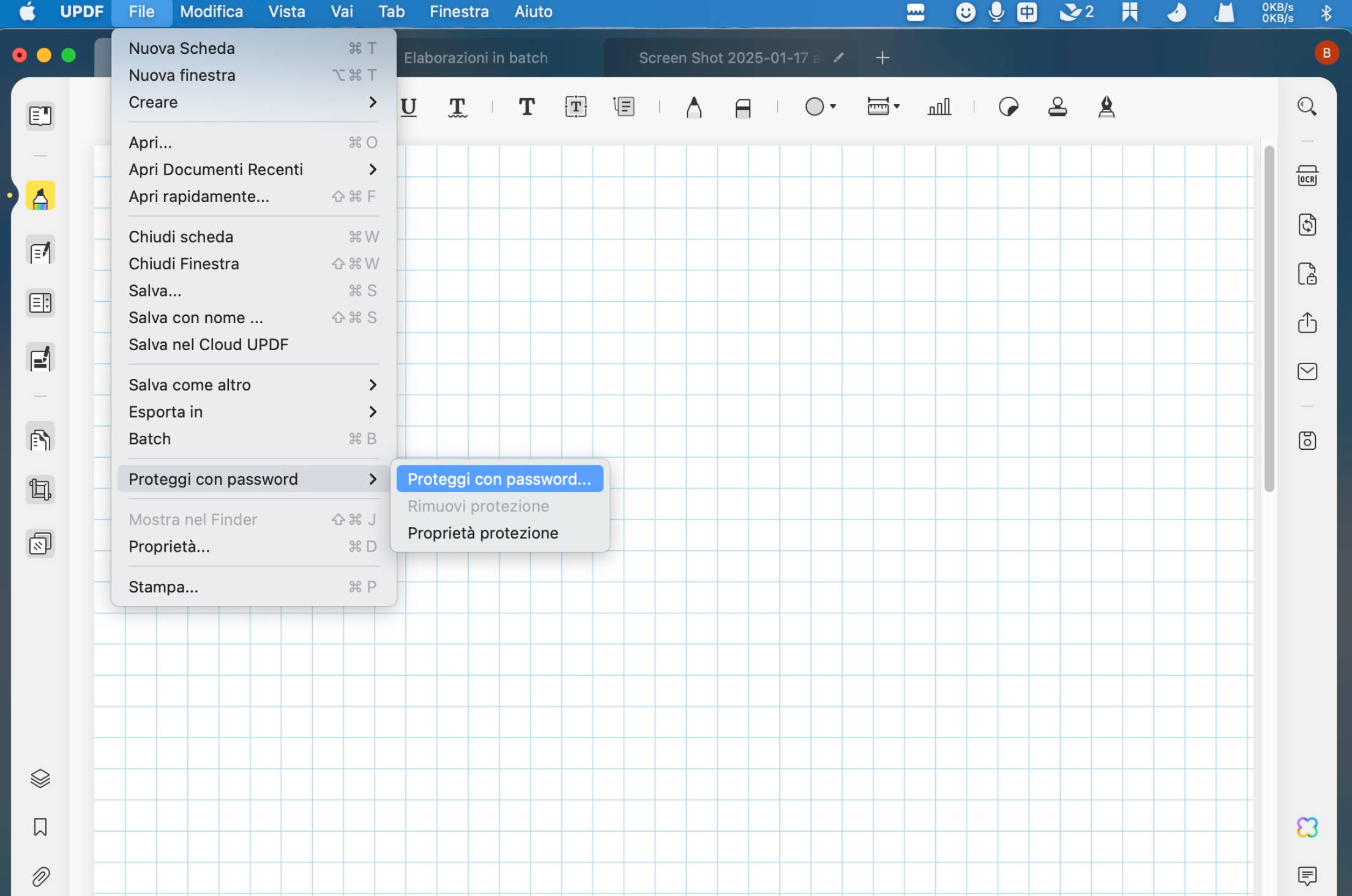Send file by email icon
Screen dimensions: 1352x896
1307,371
